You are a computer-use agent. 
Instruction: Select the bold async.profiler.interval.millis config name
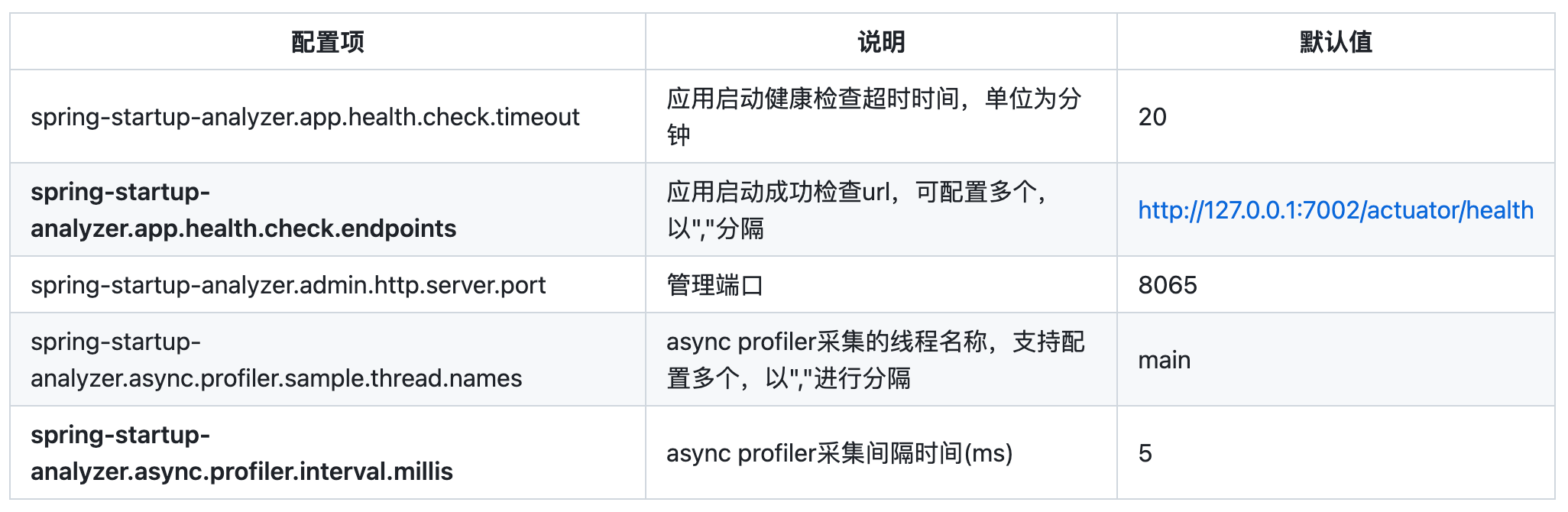(x=241, y=453)
